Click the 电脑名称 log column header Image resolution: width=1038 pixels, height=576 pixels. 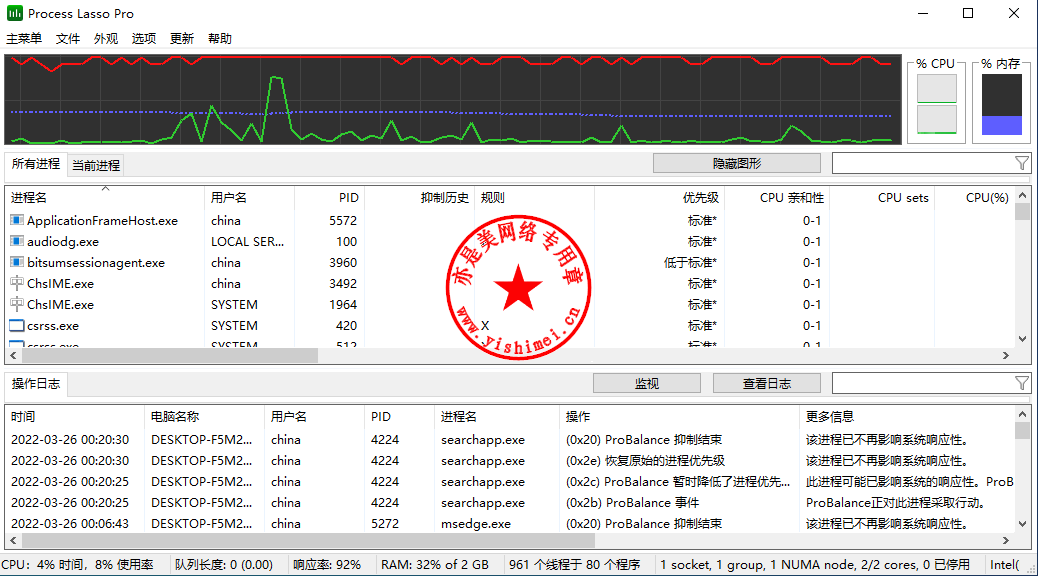(x=204, y=416)
